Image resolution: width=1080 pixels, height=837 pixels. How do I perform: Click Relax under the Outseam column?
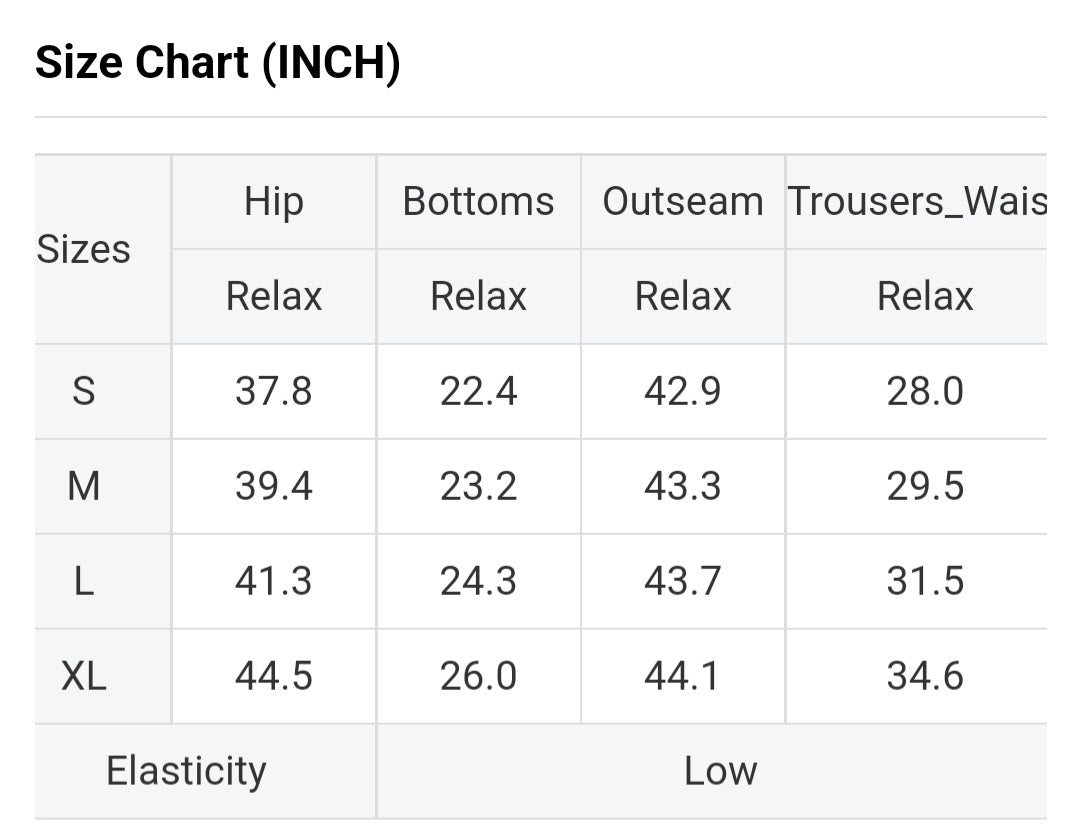[x=683, y=296]
